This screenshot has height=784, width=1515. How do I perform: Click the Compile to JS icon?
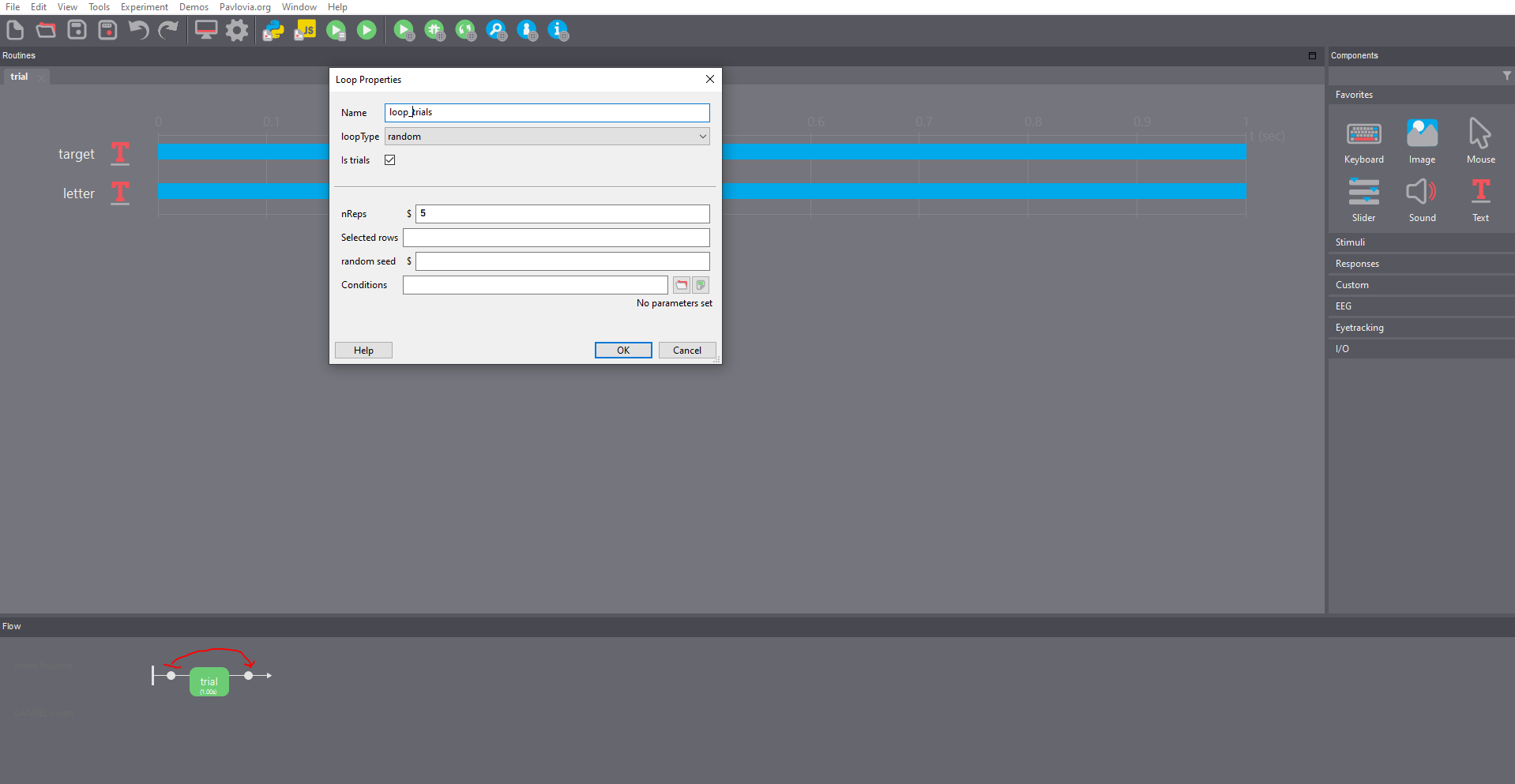305,31
